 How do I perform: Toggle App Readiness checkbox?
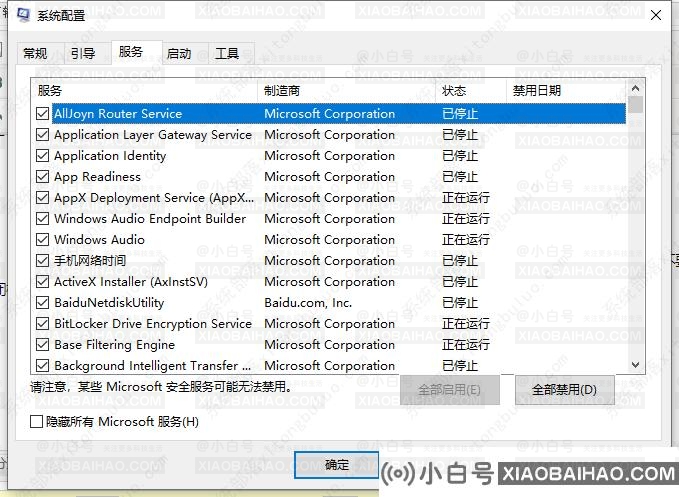(42, 177)
